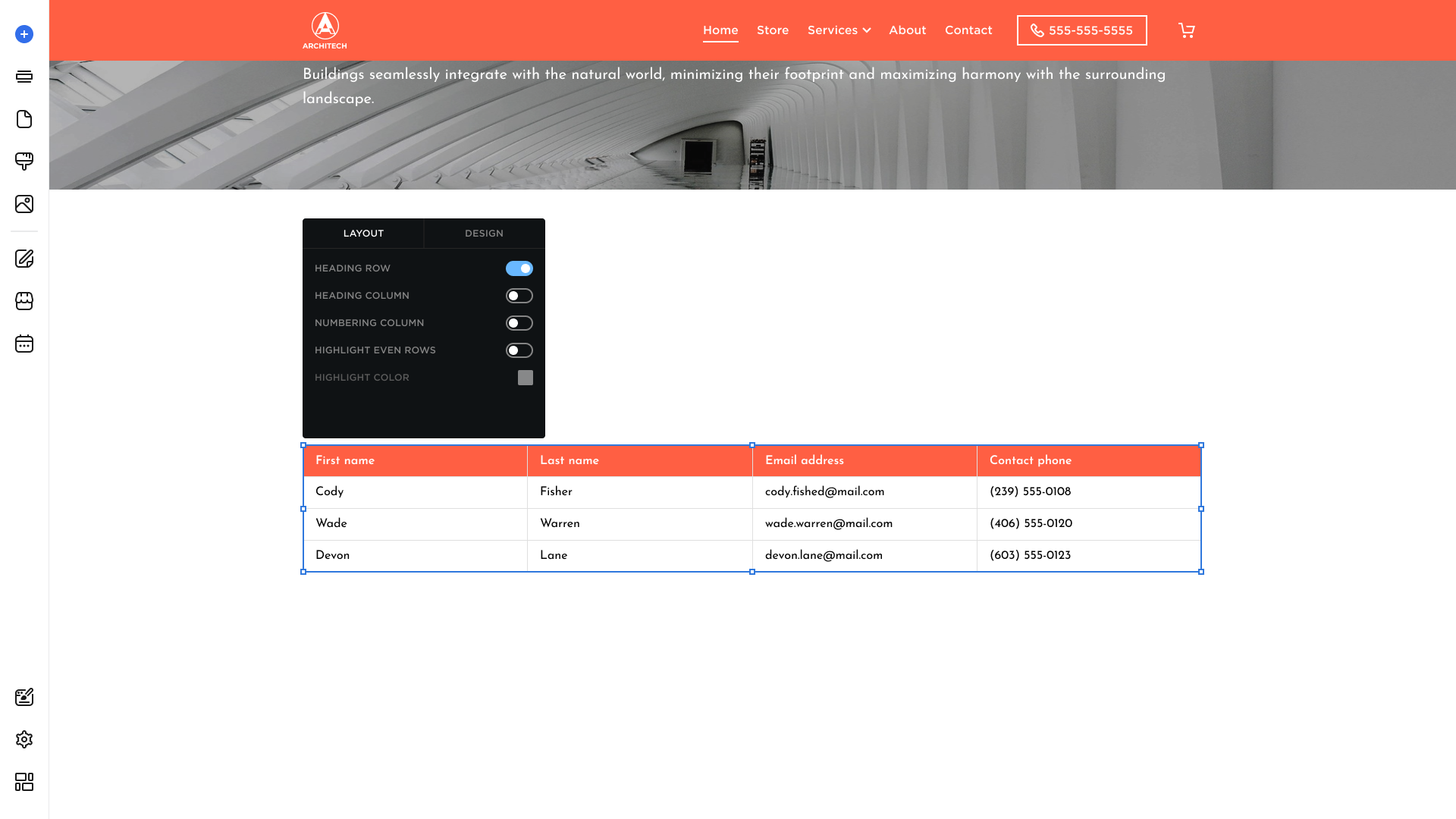Click the shopping cart icon in header
The height and width of the screenshot is (819, 1456).
[1187, 30]
